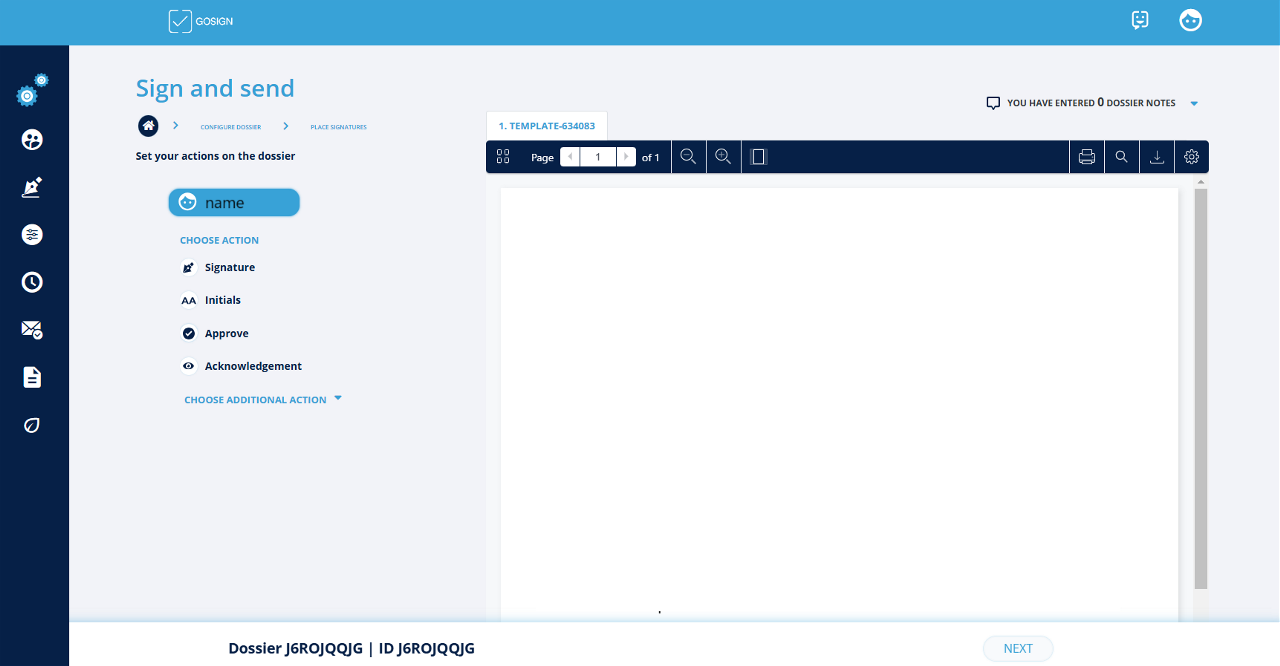Select the Acknowledgement action
Screen dimensions: 1280x666
[x=253, y=367]
